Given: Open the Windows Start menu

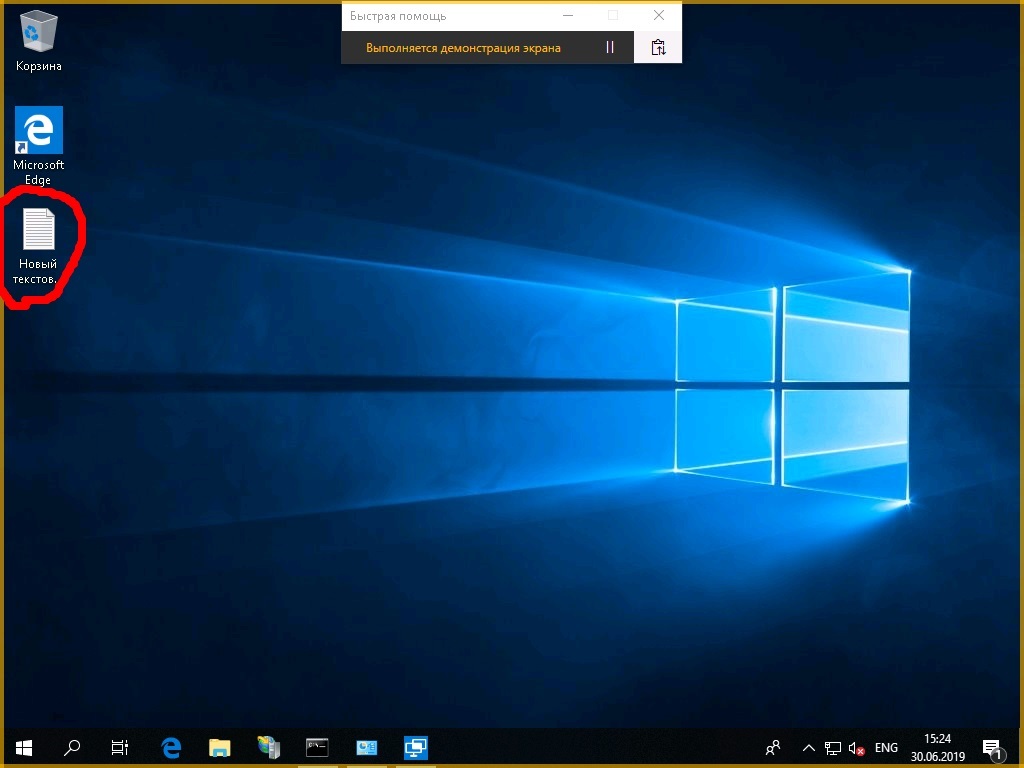Looking at the screenshot, I should pos(24,747).
